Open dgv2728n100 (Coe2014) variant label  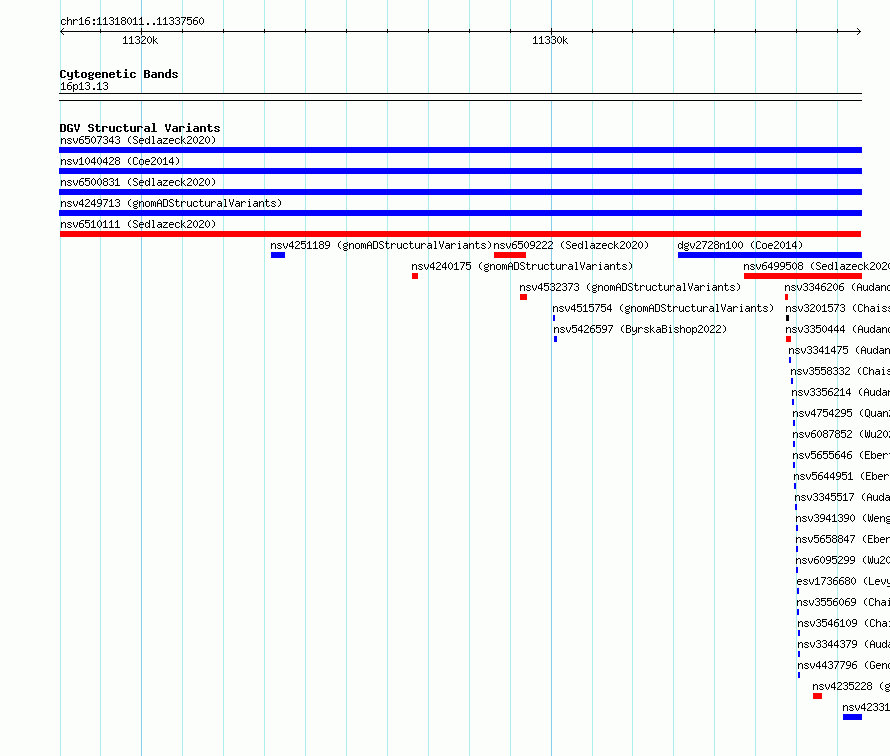coord(740,245)
